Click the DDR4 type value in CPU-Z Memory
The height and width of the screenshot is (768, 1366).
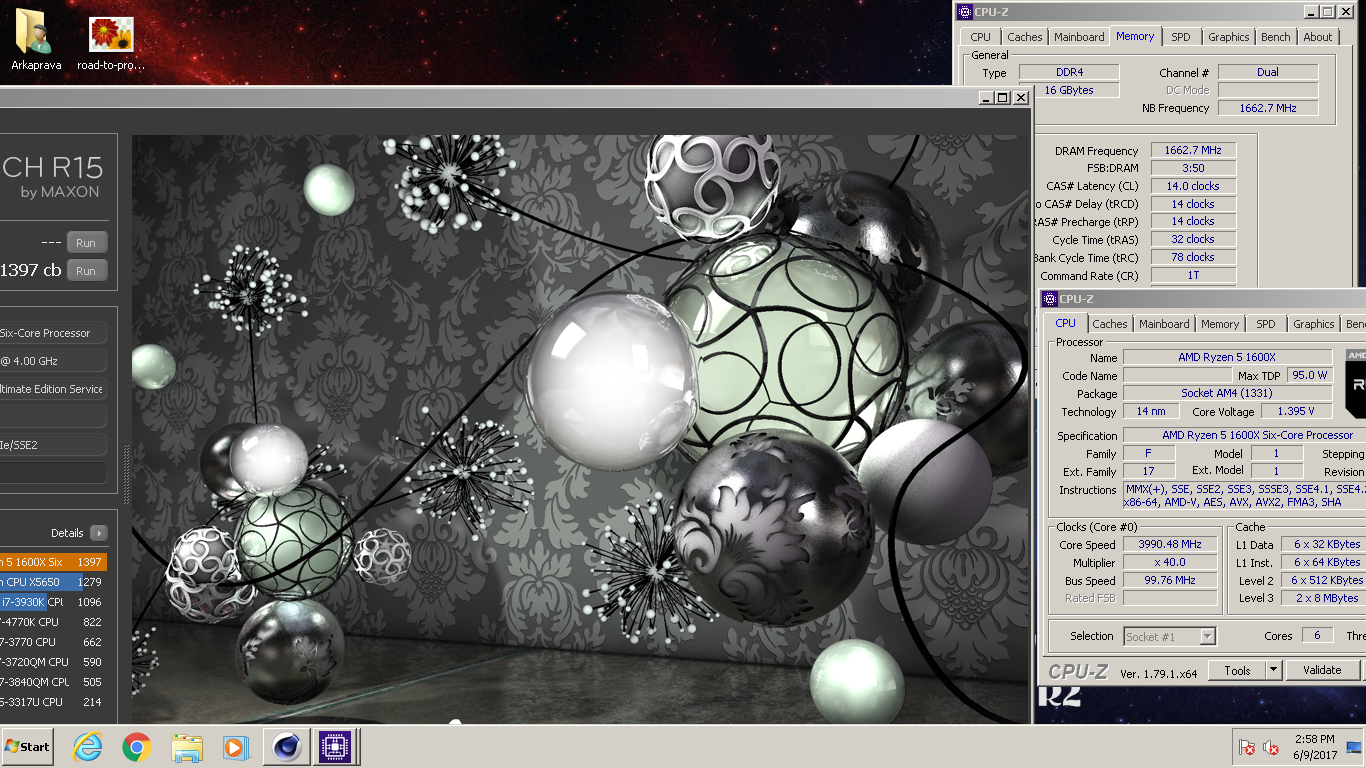(1069, 72)
